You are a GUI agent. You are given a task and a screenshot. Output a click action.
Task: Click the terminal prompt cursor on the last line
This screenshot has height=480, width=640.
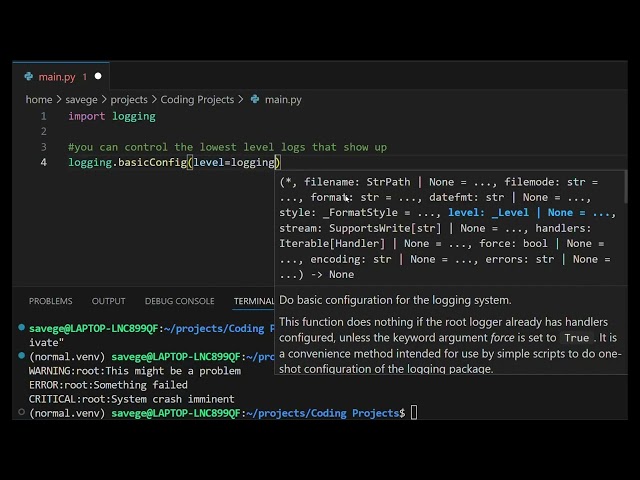(414, 413)
